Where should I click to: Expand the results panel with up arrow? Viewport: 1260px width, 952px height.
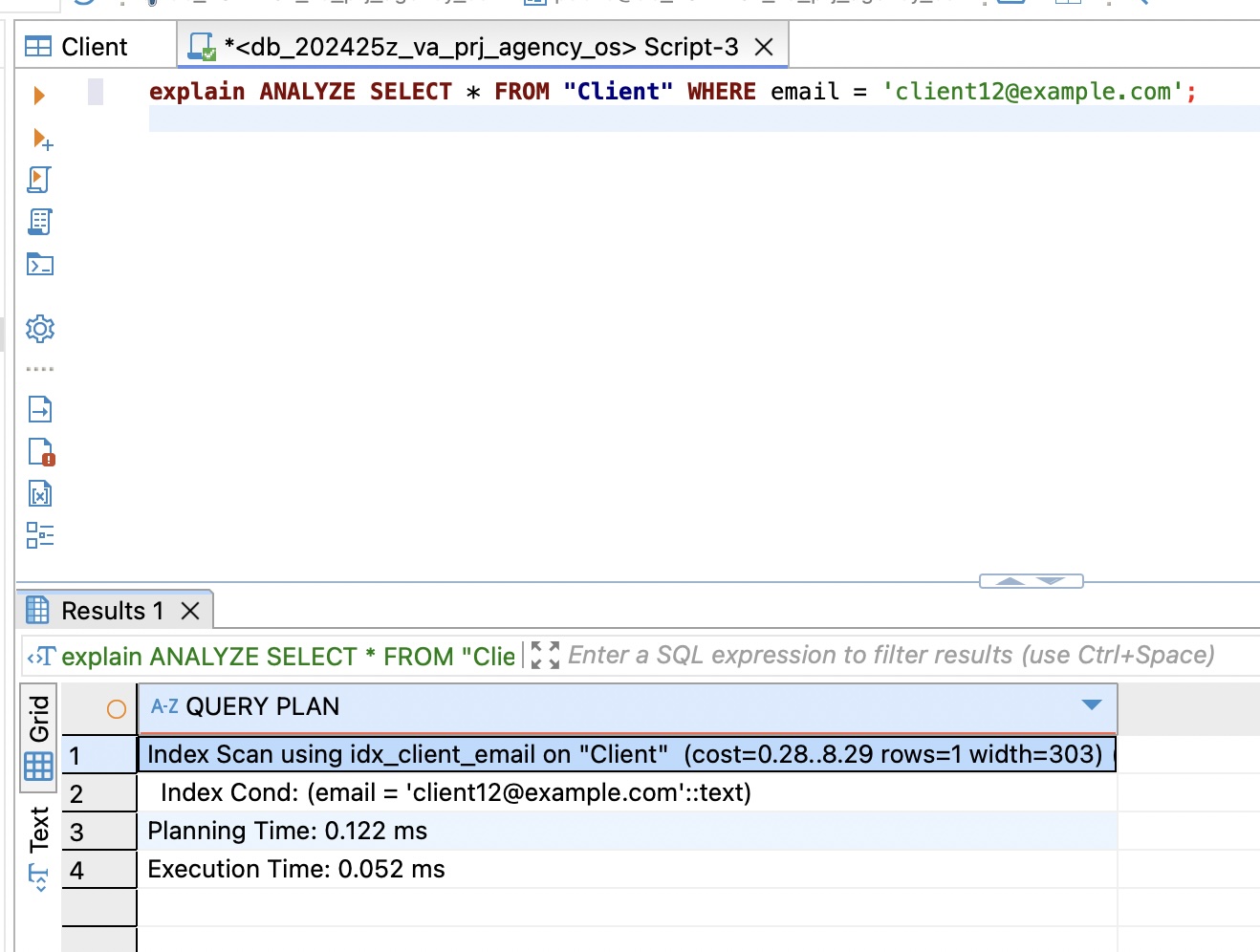tap(1010, 581)
